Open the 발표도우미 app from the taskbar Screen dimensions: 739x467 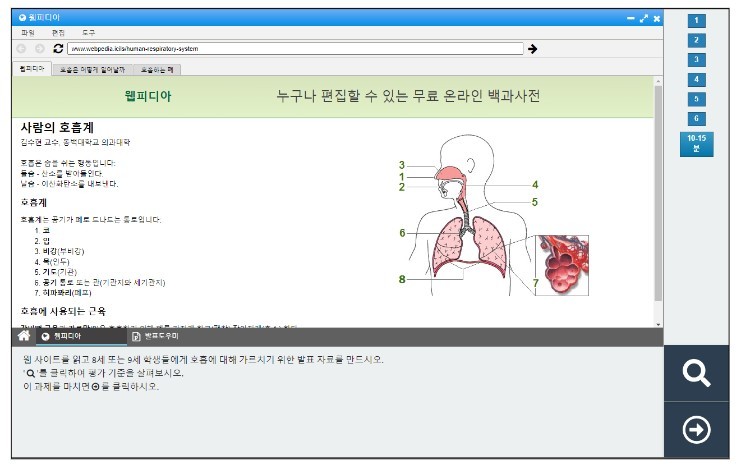click(x=156, y=336)
